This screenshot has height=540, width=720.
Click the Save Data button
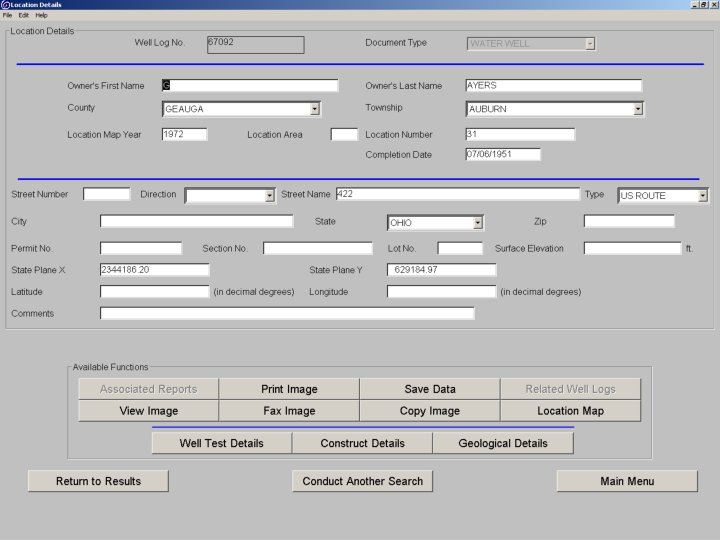(430, 389)
